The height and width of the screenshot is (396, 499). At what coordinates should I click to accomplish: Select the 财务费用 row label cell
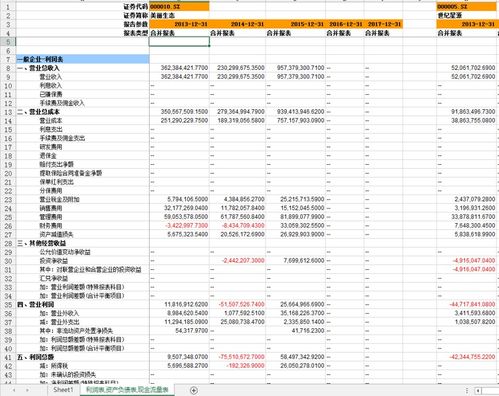click(51, 226)
